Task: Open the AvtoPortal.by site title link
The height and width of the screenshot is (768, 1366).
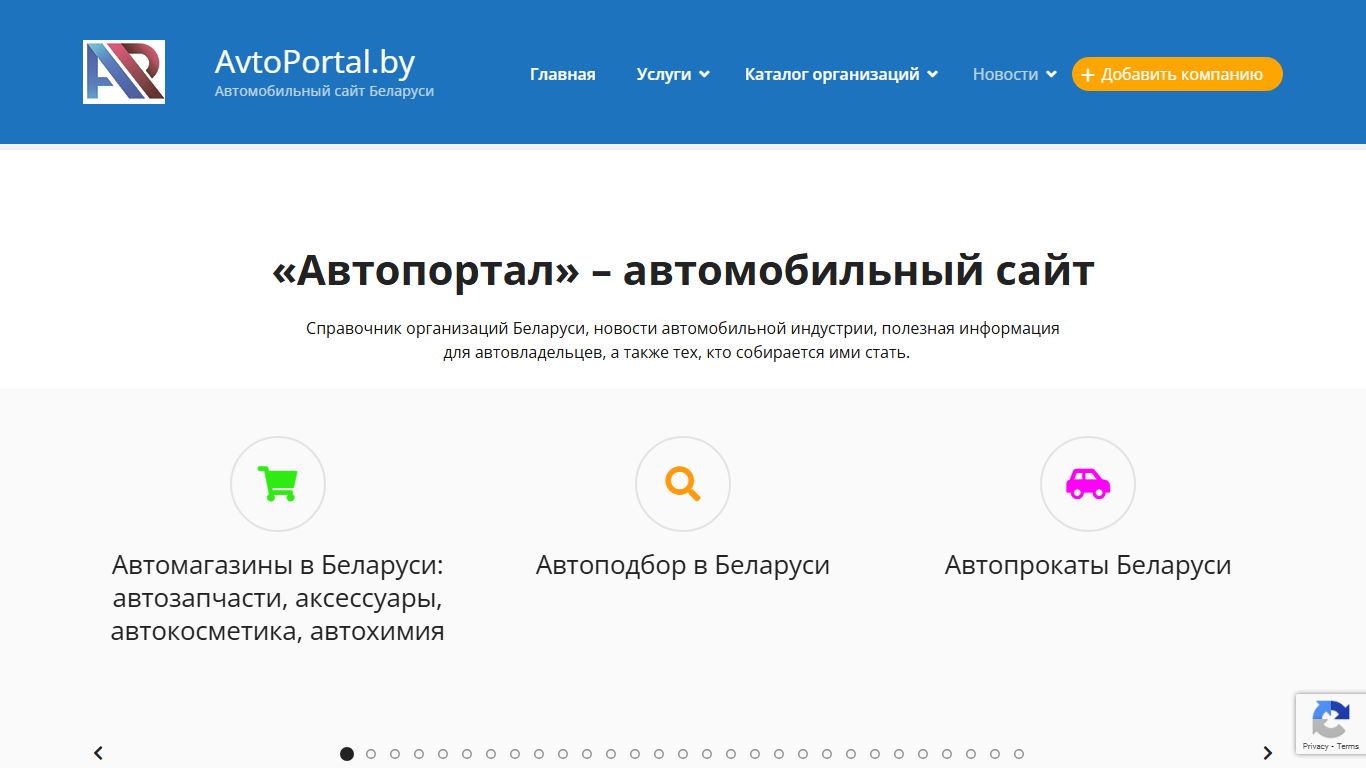Action: click(315, 62)
